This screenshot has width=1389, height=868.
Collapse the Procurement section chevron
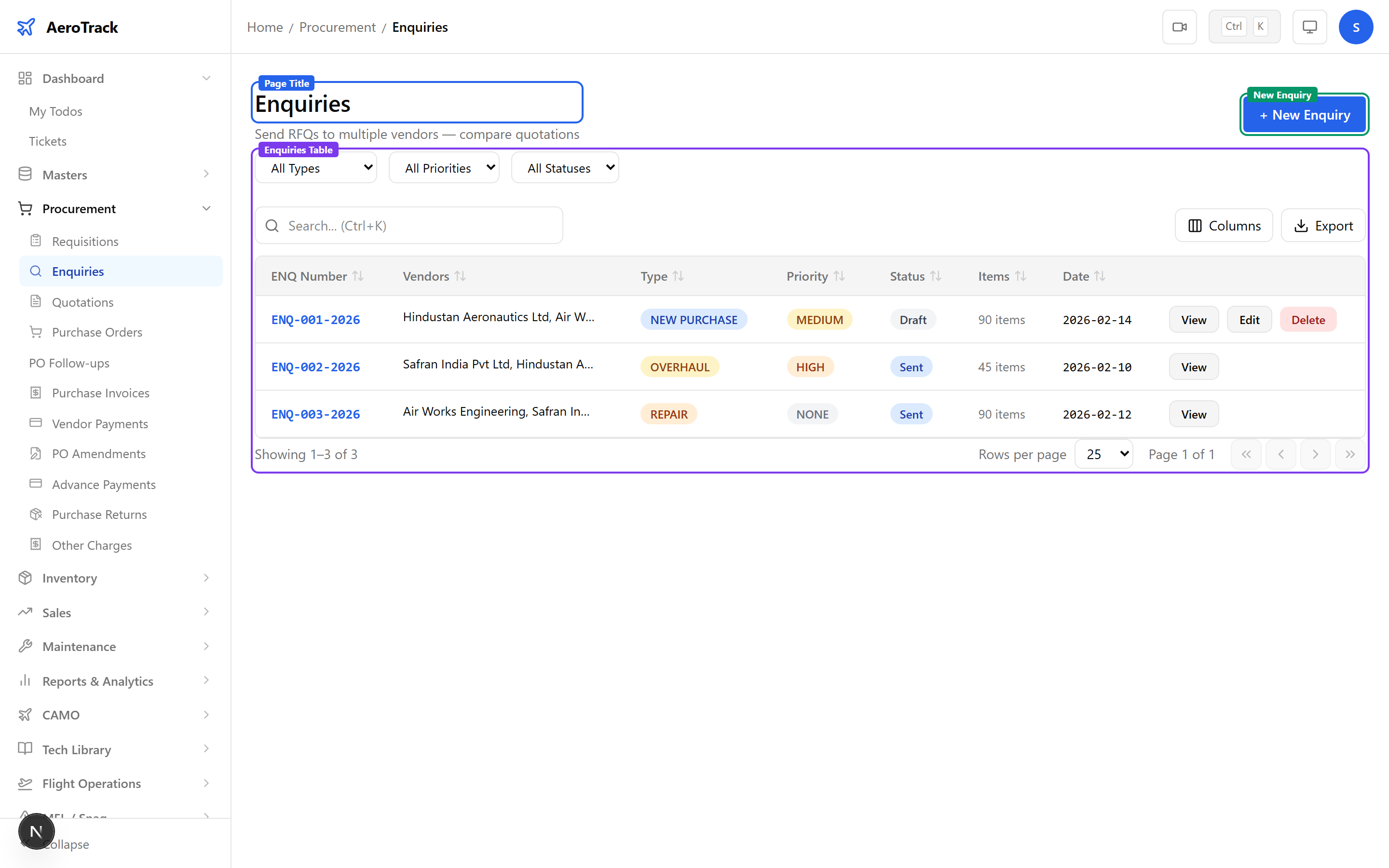(x=206, y=208)
